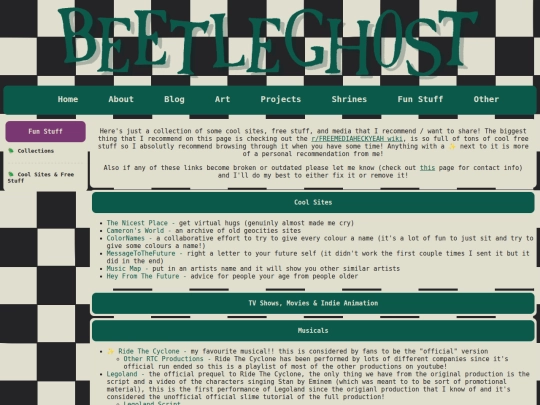Open the MessageToTheFuture link
This screenshot has height=405, width=540.
141,253
